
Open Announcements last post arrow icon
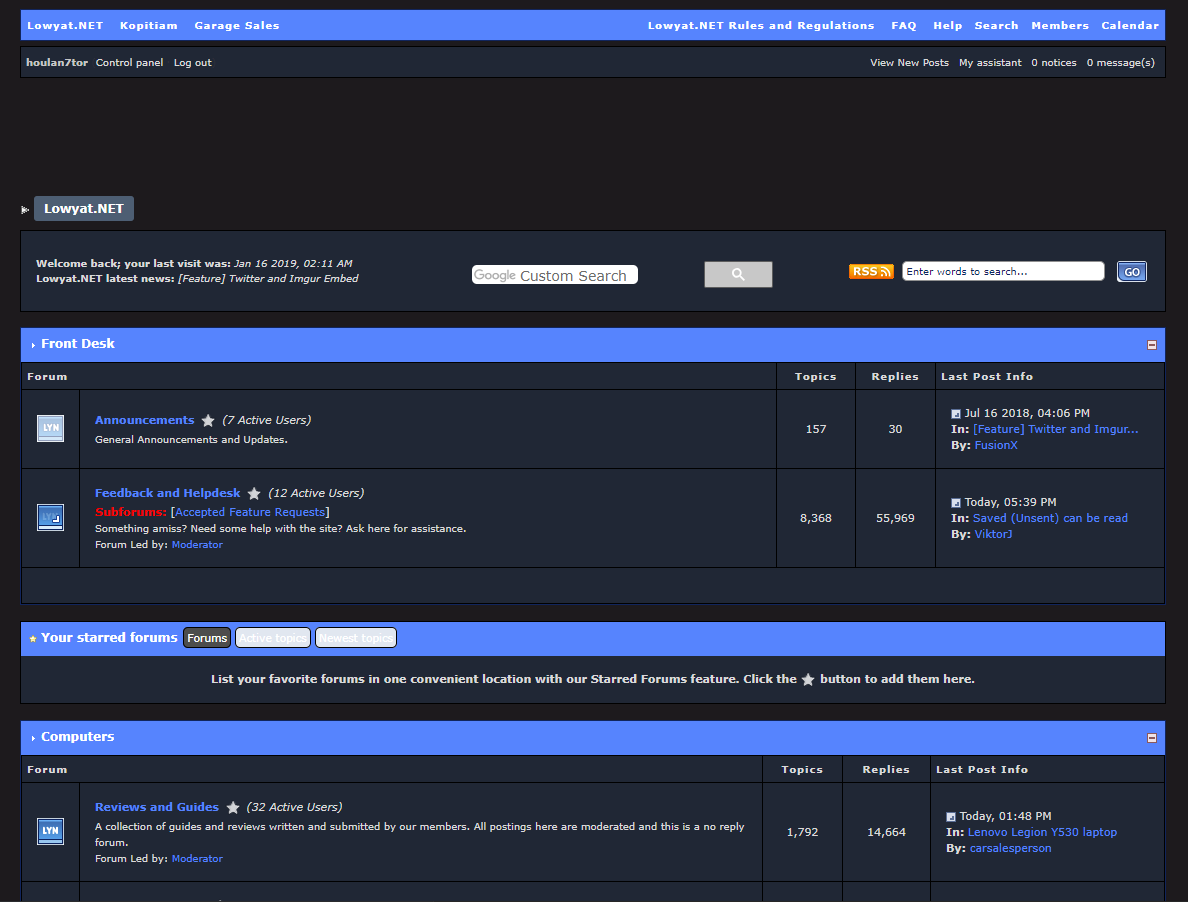point(955,414)
